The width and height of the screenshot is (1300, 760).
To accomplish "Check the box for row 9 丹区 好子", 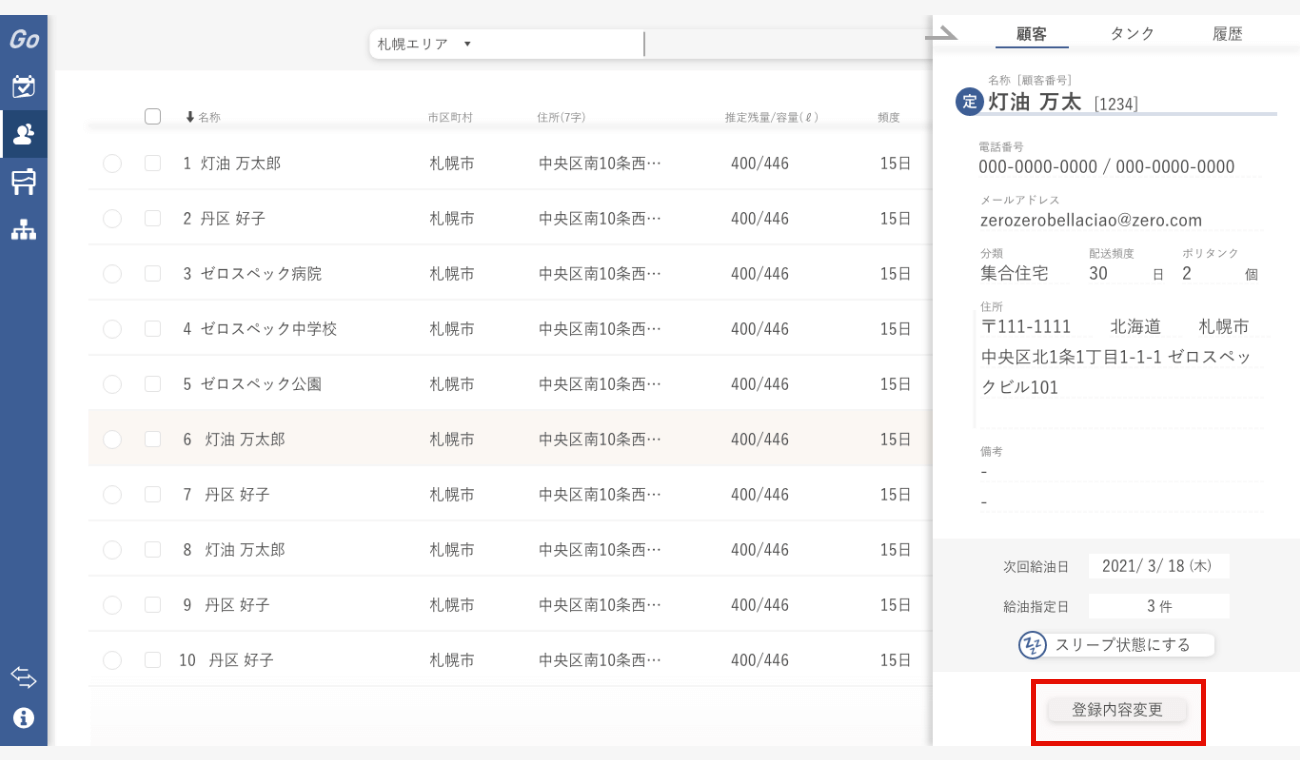I will [153, 605].
